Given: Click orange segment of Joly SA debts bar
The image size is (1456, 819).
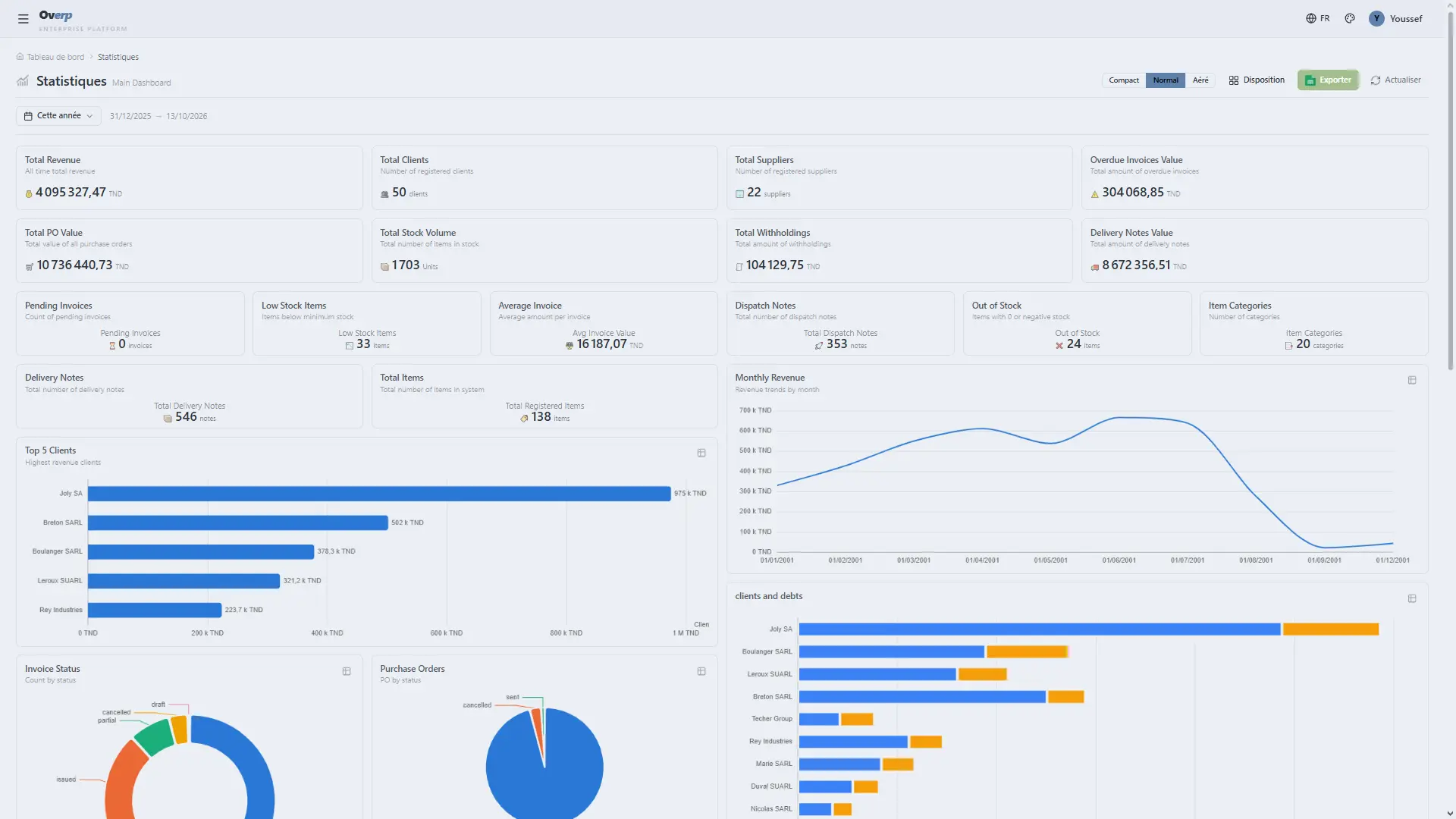Looking at the screenshot, I should pos(1330,629).
